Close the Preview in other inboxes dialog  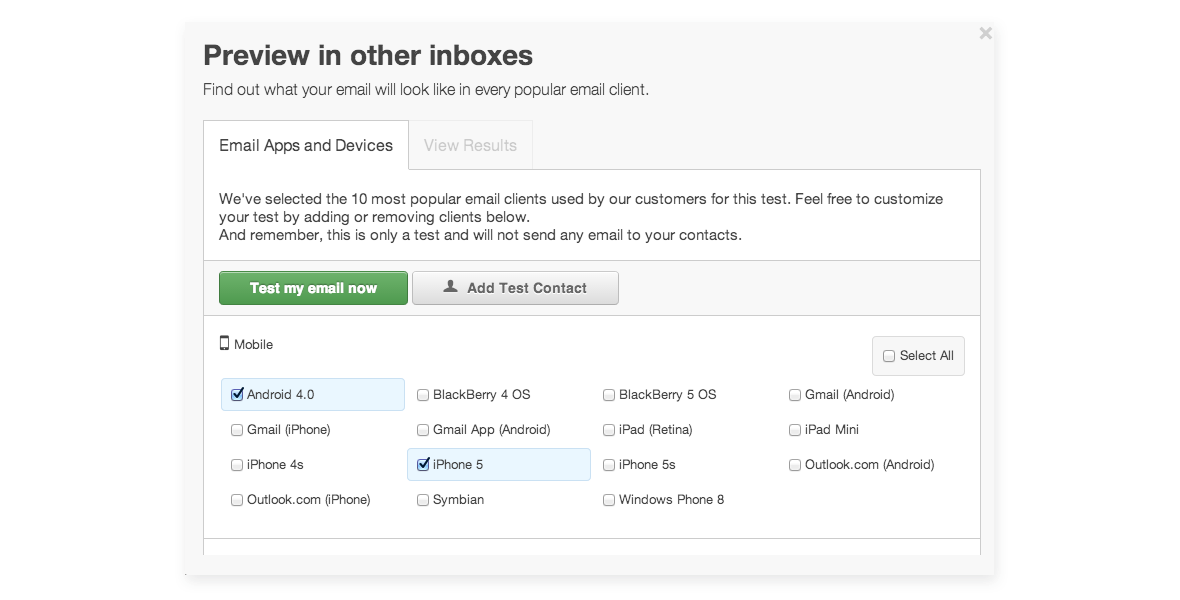985,33
